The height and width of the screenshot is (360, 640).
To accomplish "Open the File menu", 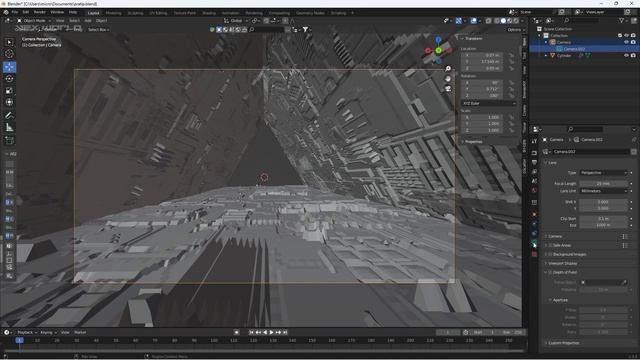I will pos(15,12).
